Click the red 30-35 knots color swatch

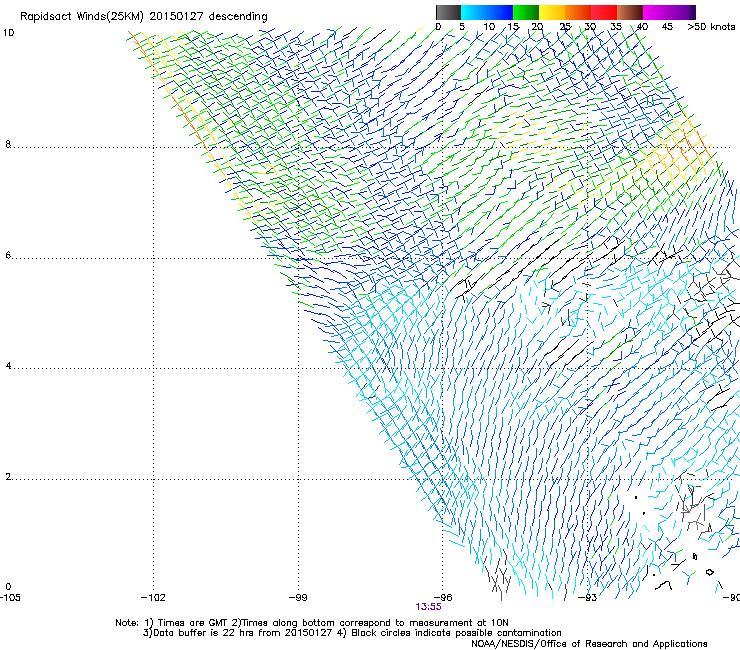coord(604,12)
